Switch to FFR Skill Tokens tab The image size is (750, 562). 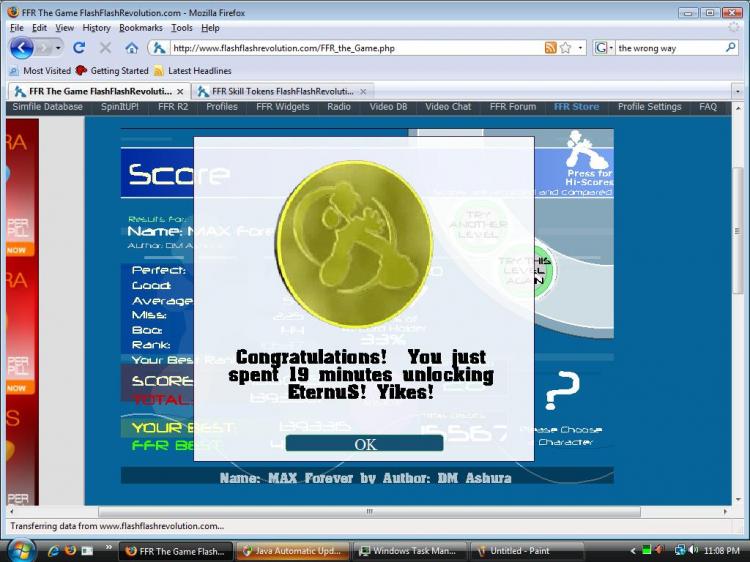282,91
